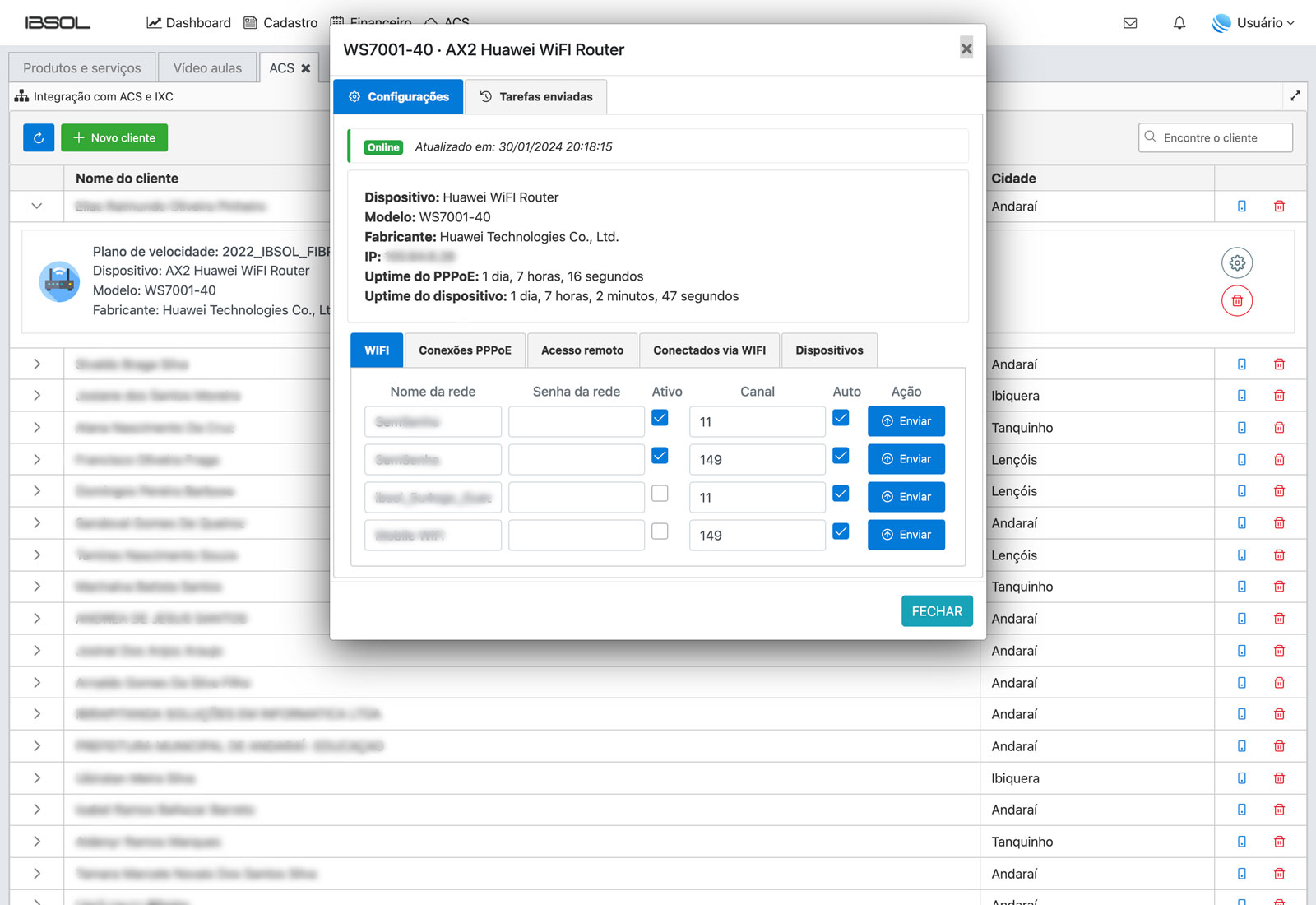Uncheck Ativo for second network on channel 149
Screen dimensions: 1316x905
click(x=660, y=456)
